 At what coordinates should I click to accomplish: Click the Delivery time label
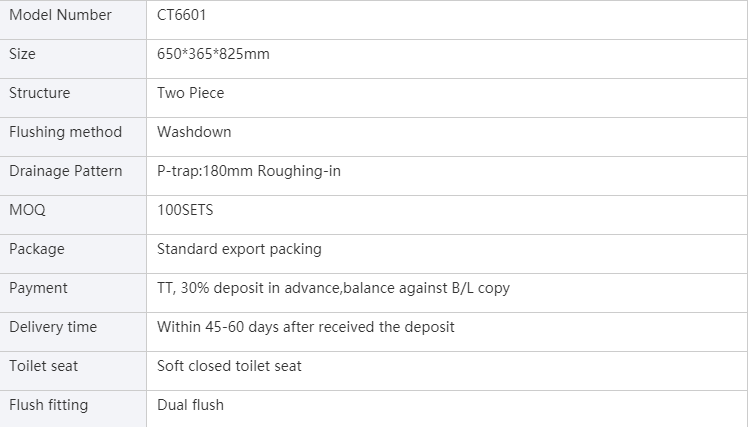coord(53,327)
